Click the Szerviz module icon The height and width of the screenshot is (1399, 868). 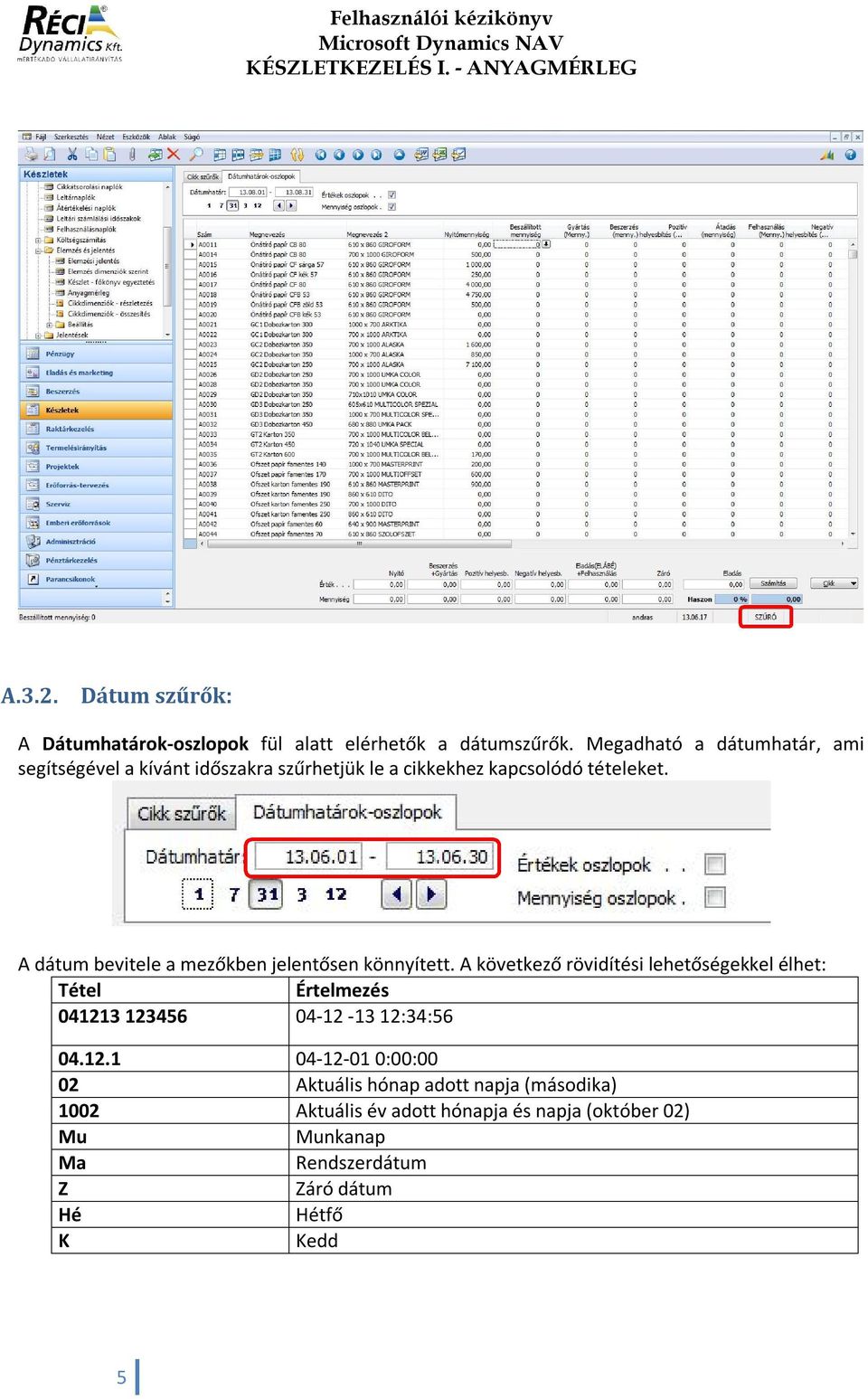click(x=33, y=504)
